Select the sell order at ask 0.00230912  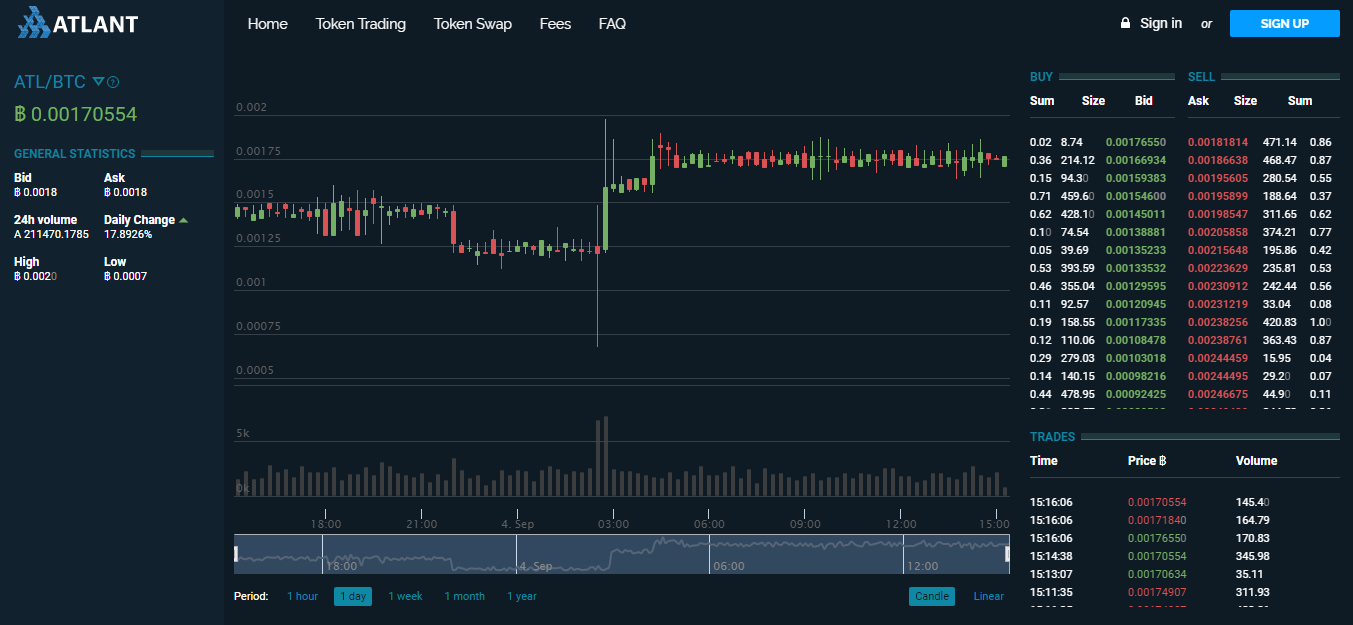tap(1263, 286)
